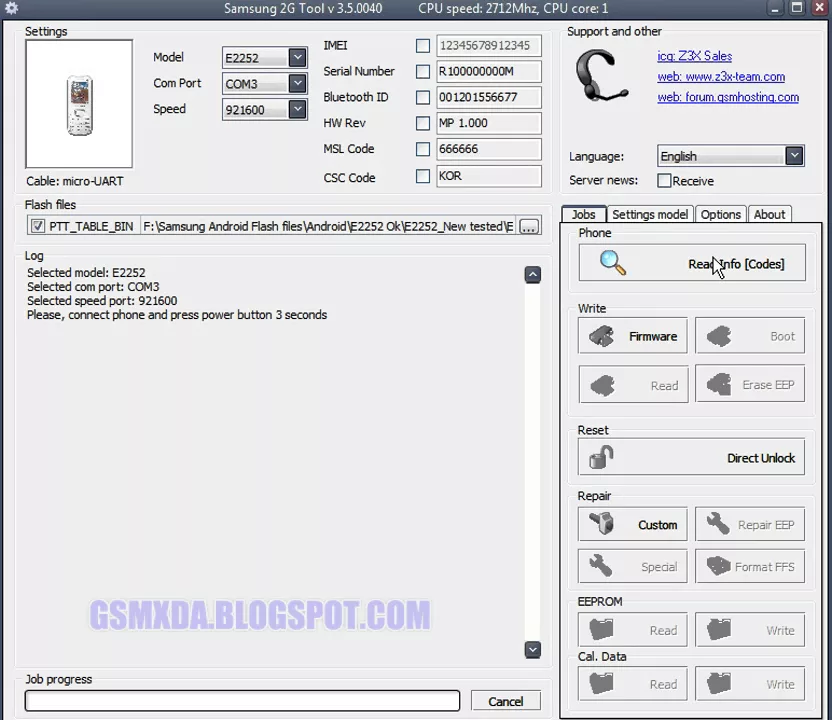Click the Boot write chip icon
The width and height of the screenshot is (832, 720).
(x=718, y=336)
